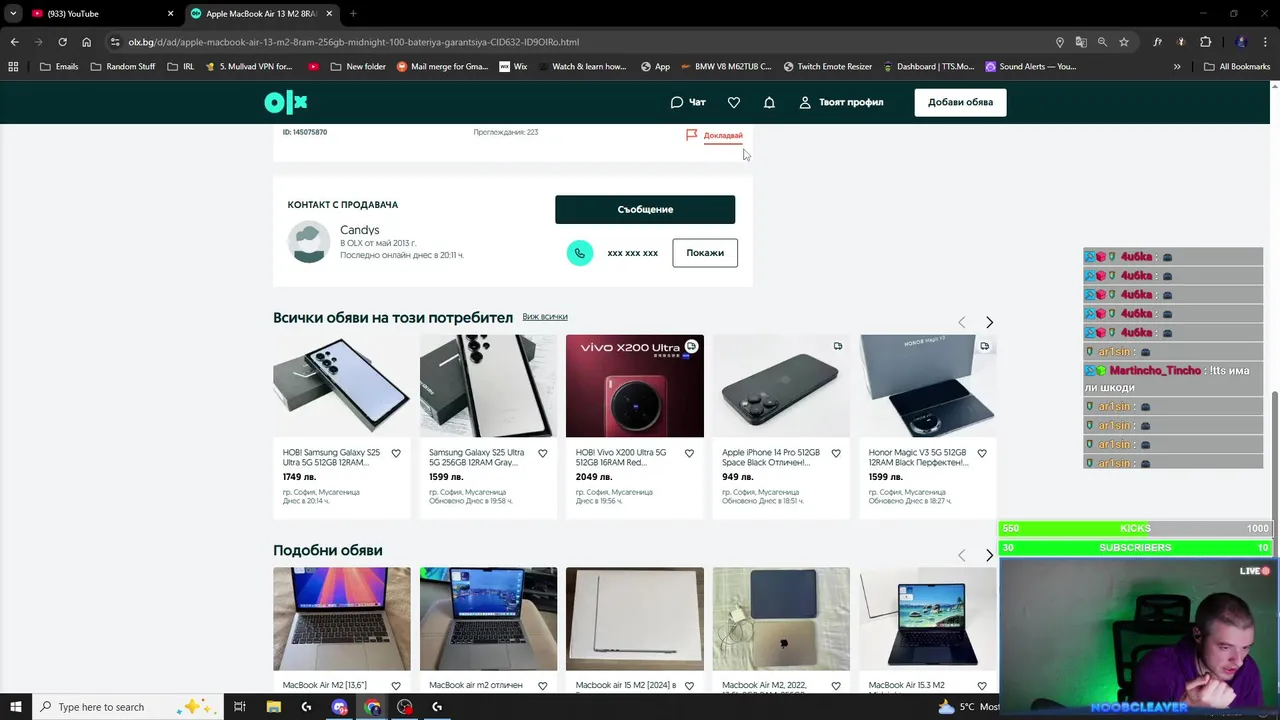Select the Apple MacBook Air OLX tab
Viewport: 1280px width, 720px height.
click(260, 14)
